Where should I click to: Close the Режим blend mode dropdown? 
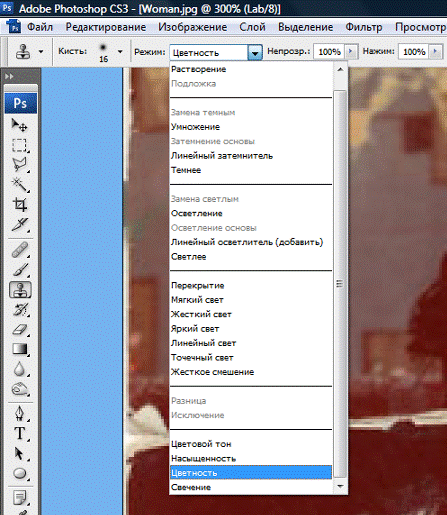(x=255, y=53)
